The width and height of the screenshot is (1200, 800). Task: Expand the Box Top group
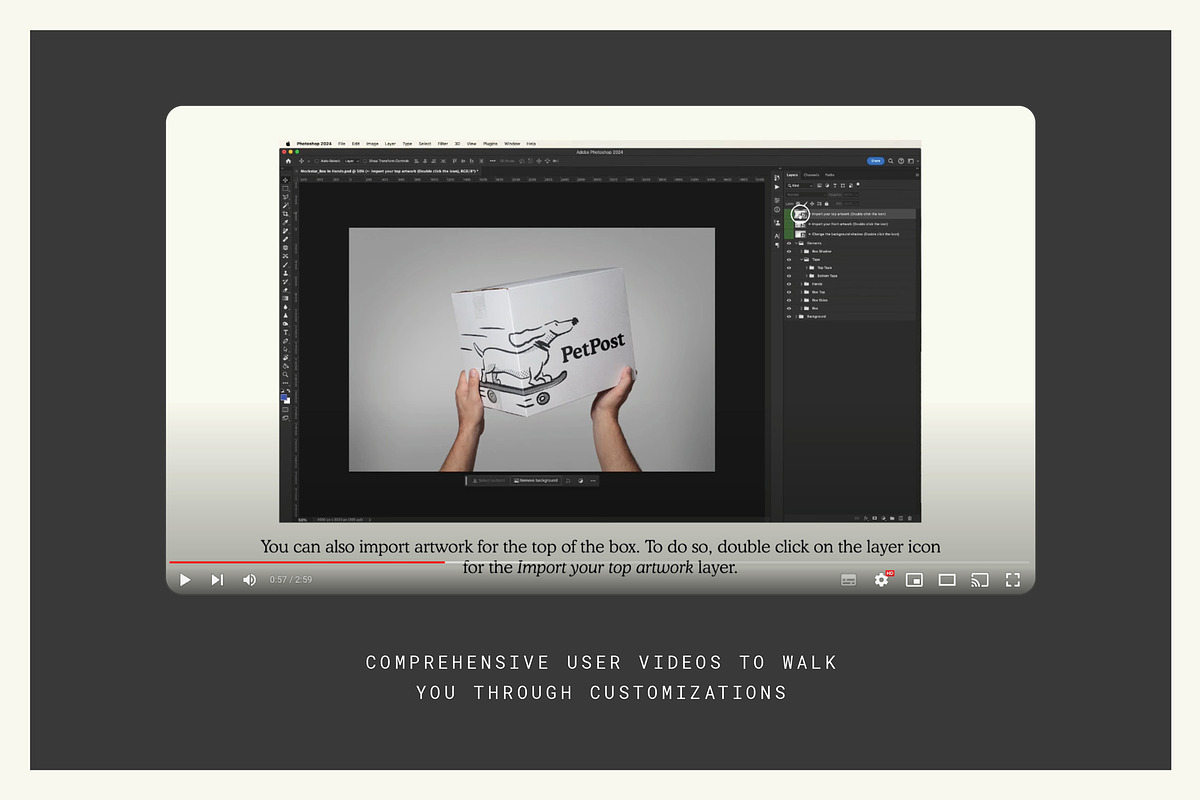click(x=801, y=292)
